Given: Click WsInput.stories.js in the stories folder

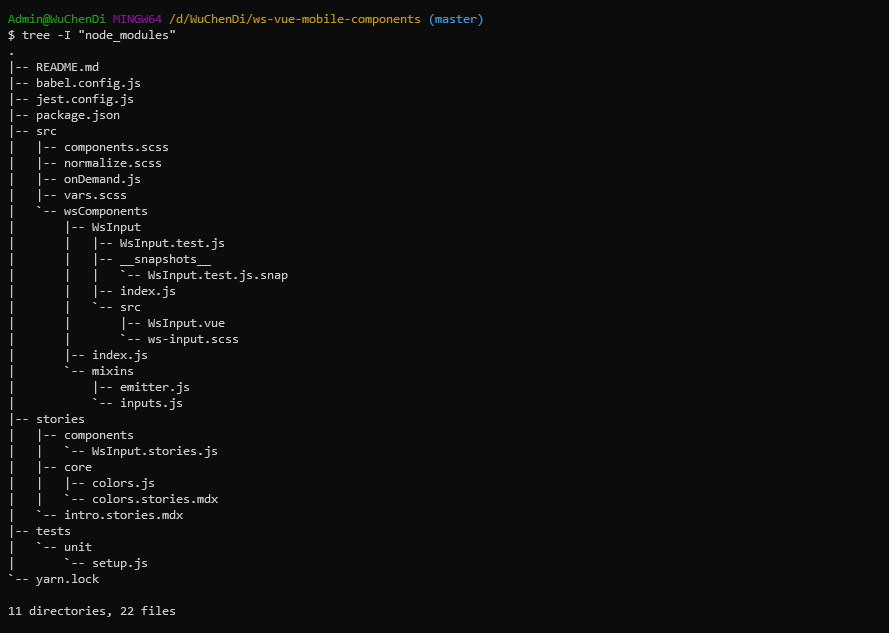Looking at the screenshot, I should 154,451.
